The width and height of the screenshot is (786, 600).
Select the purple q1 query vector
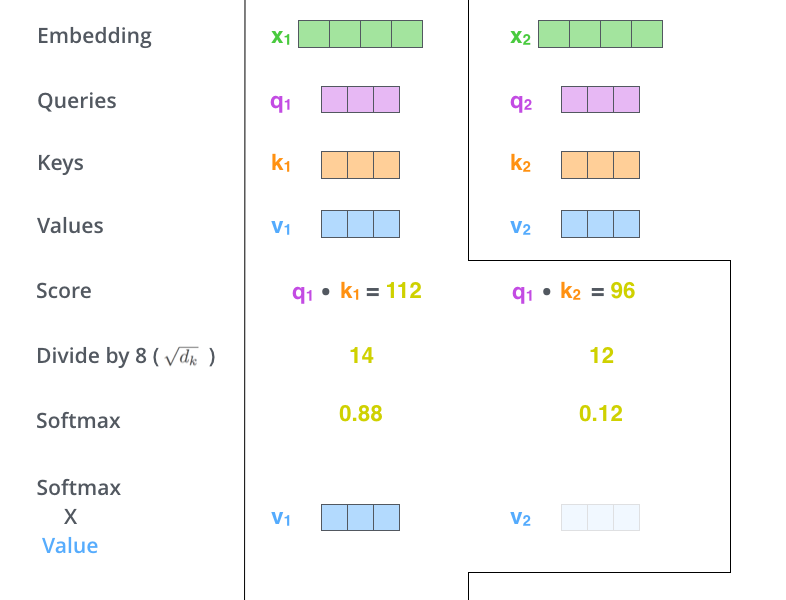tap(360, 99)
